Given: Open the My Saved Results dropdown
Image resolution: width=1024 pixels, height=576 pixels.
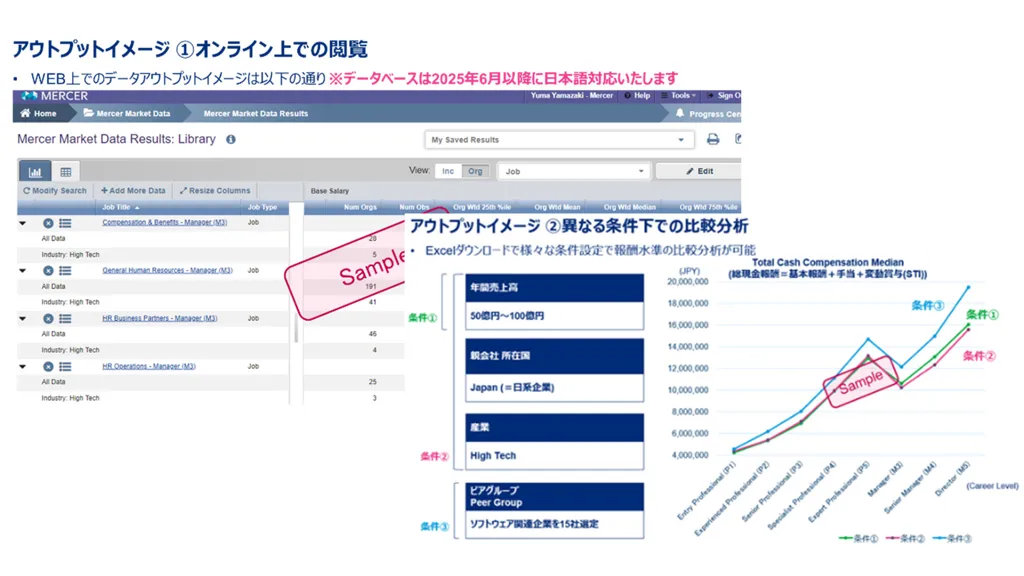Looking at the screenshot, I should coord(558,140).
